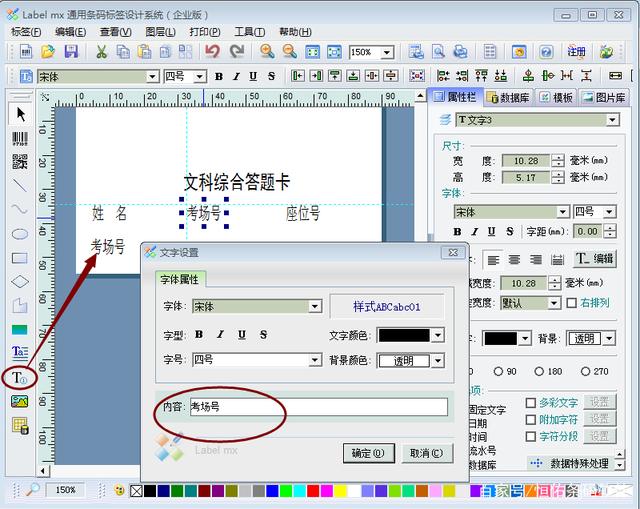Undo the last action
This screenshot has width=640, height=509.
coord(212,51)
